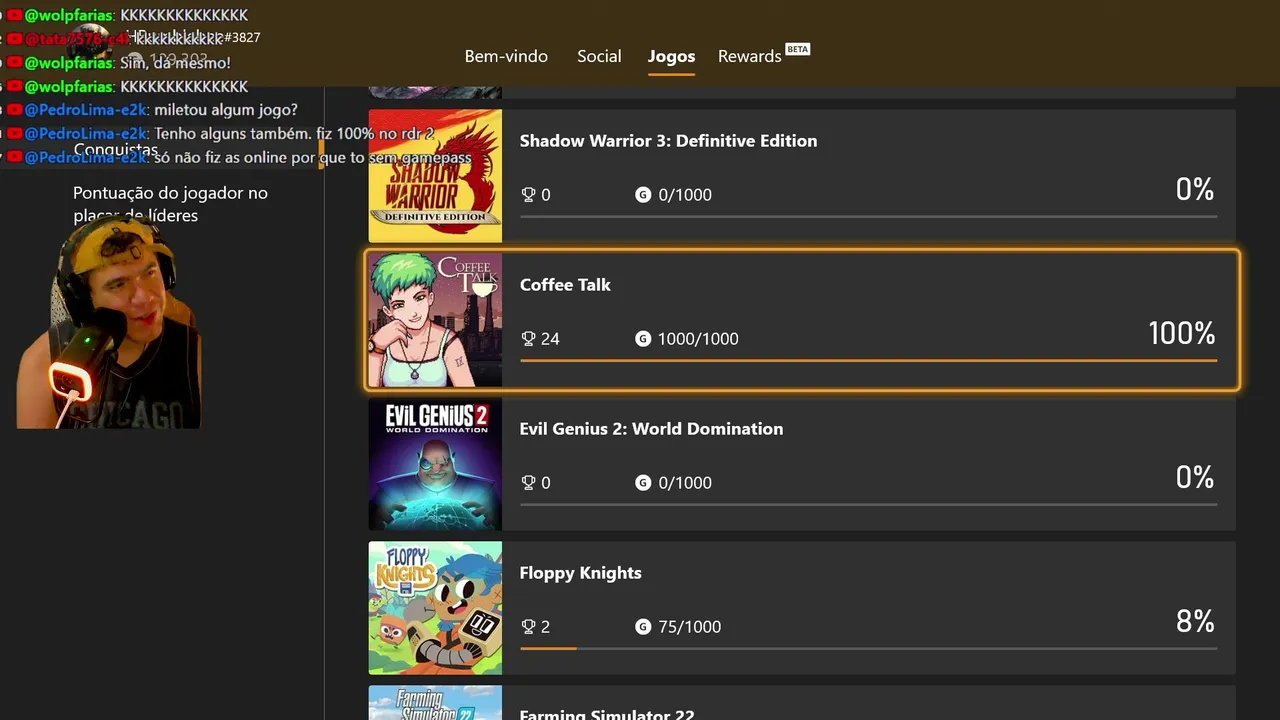Click the trophy icon in Floppy Knights row
The height and width of the screenshot is (720, 1280).
(529, 627)
